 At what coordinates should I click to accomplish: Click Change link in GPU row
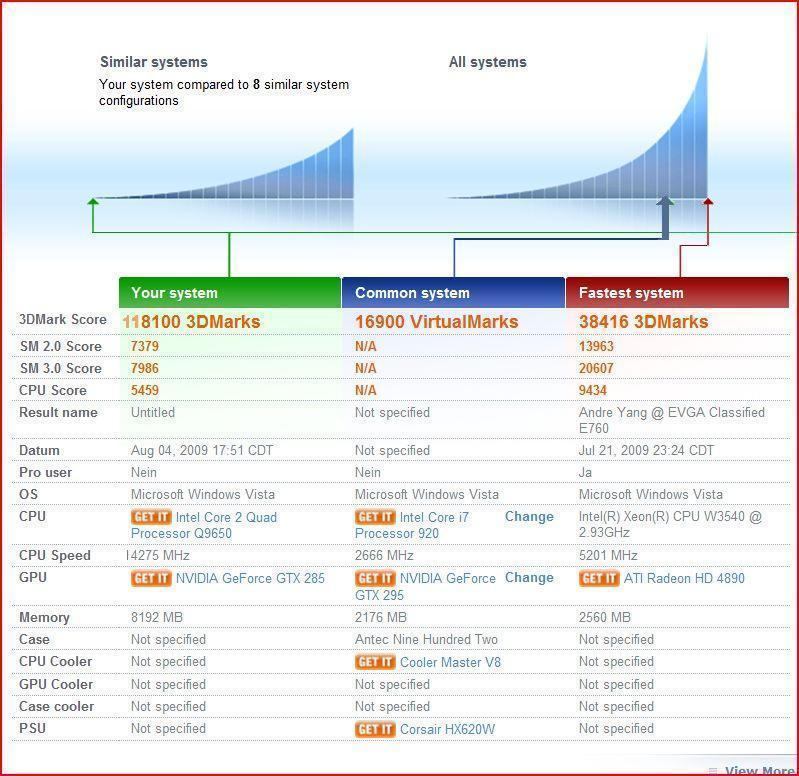click(x=529, y=578)
